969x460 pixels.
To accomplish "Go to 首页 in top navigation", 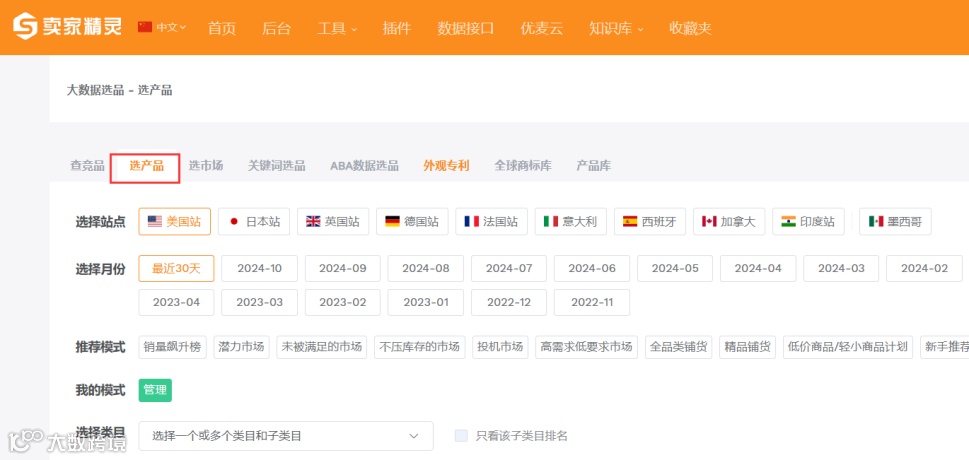I will click(221, 28).
